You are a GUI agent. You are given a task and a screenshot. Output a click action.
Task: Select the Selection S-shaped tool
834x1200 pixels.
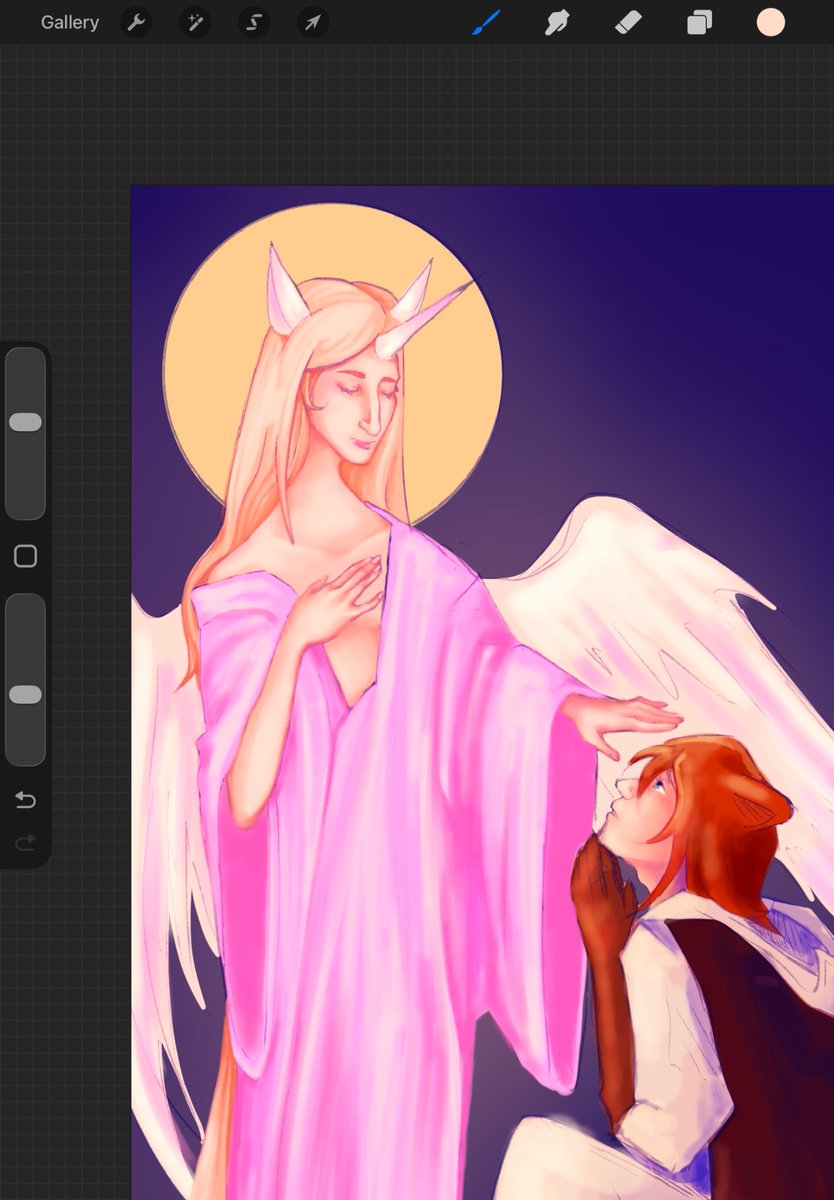(x=254, y=22)
